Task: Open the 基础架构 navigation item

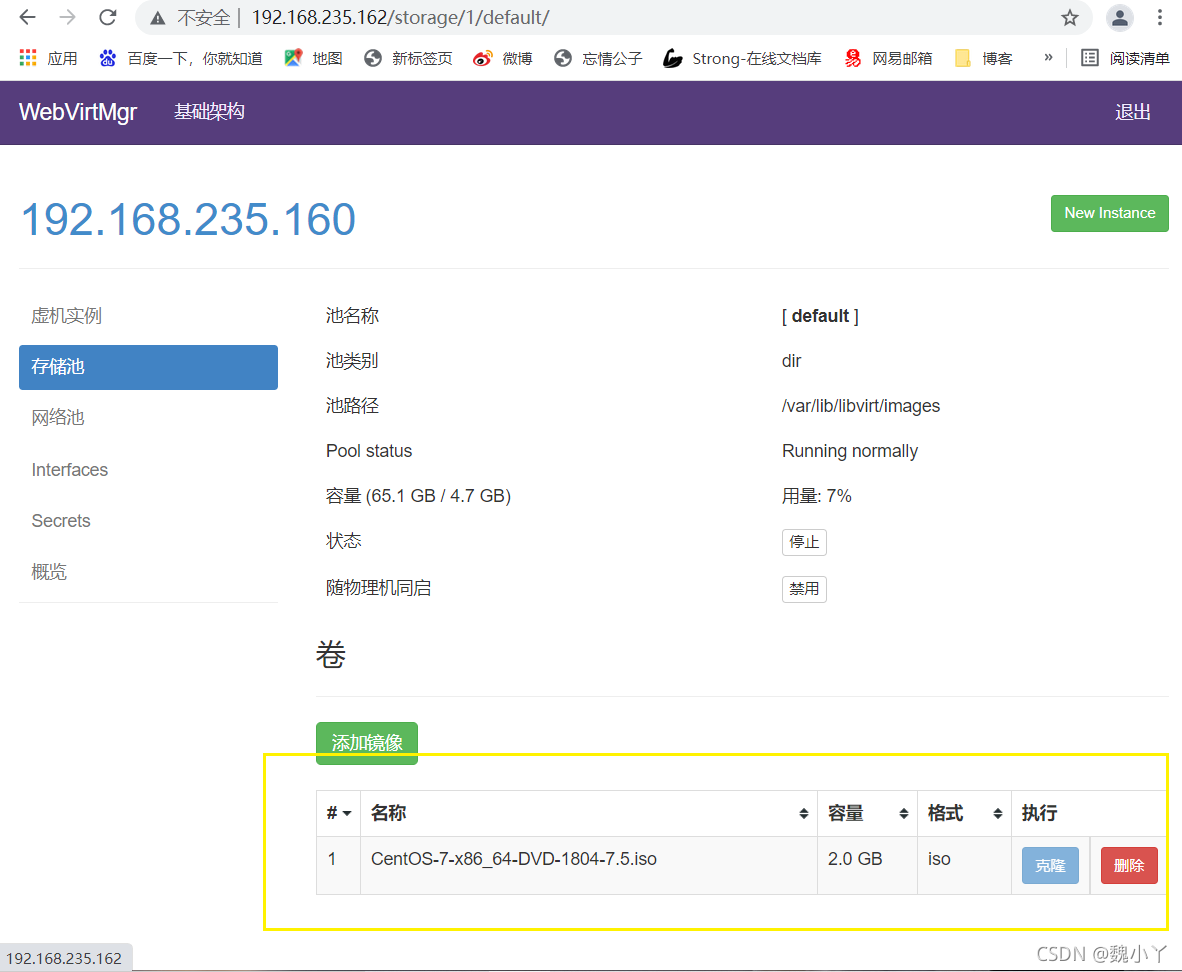Action: point(209,112)
